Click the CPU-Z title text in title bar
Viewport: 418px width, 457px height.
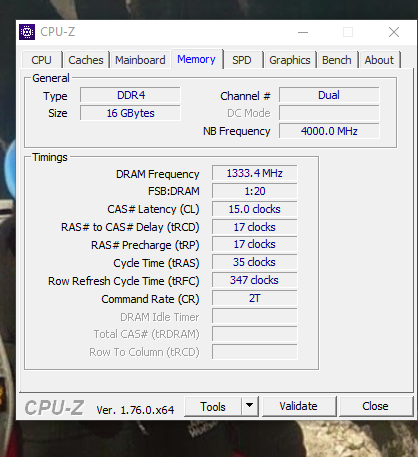coord(58,32)
